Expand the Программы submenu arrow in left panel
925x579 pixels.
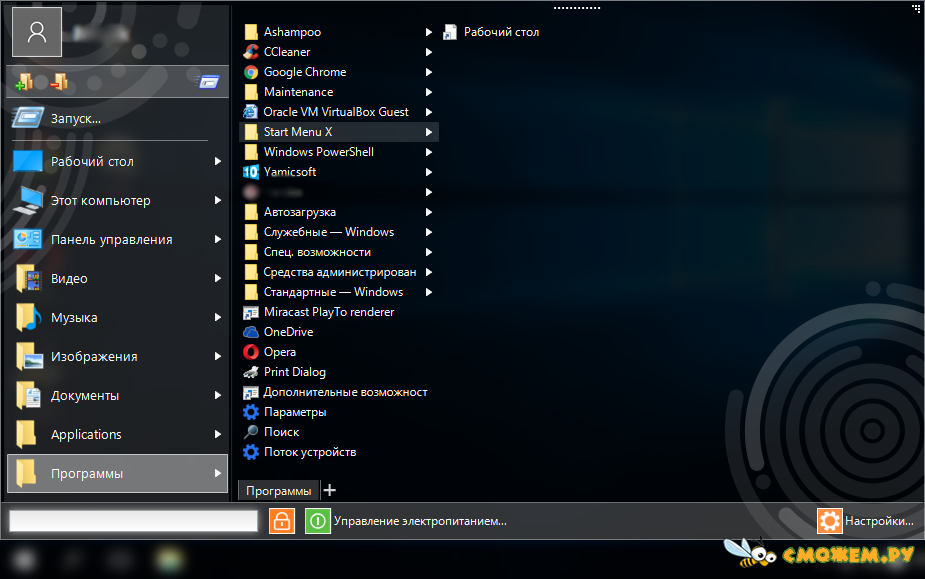(x=218, y=473)
